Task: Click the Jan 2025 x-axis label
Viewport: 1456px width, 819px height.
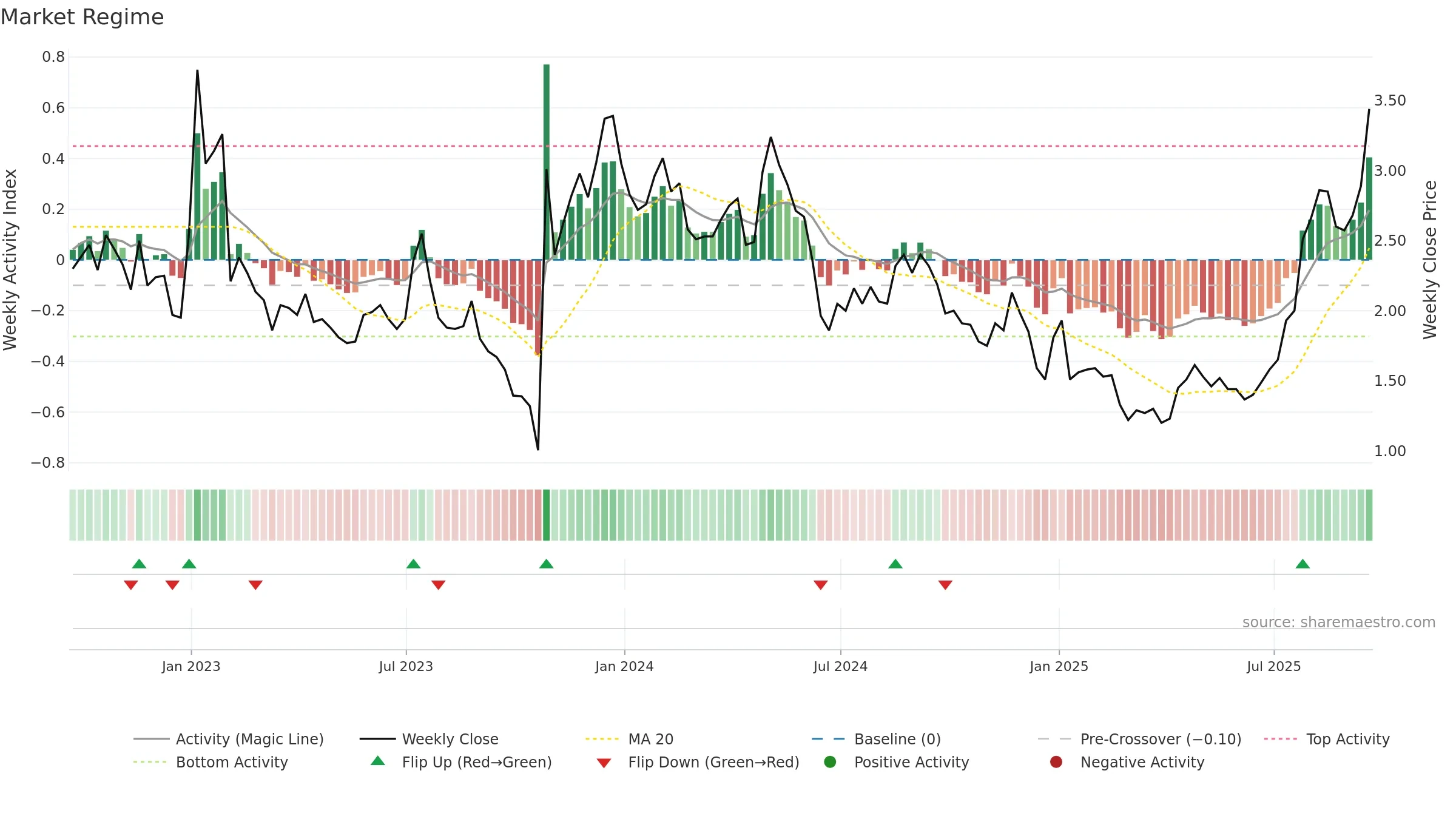Action: pos(1059,666)
